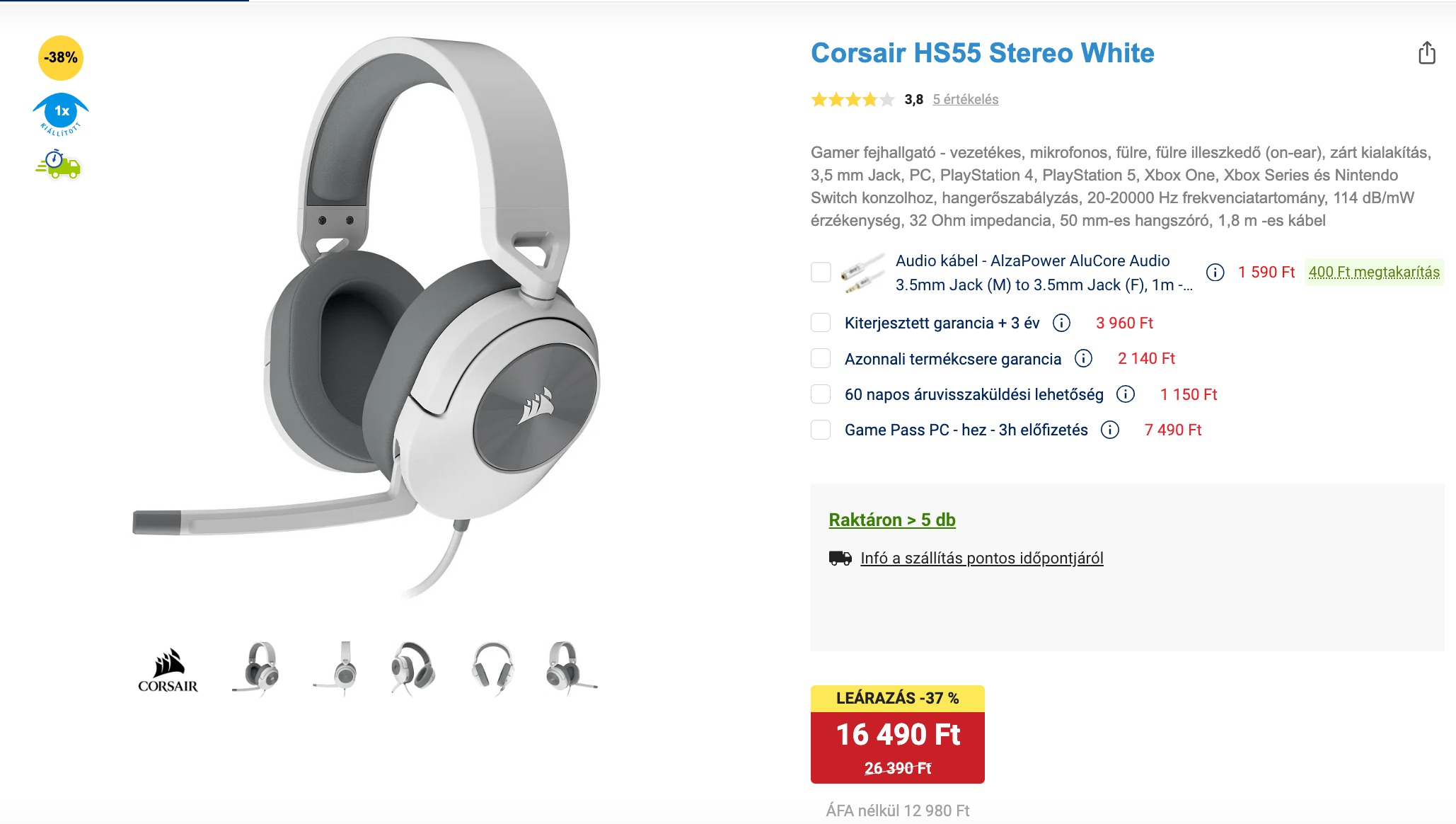1456x824 pixels.
Task: Open info icon for Game Pass PC
Action: click(1110, 430)
